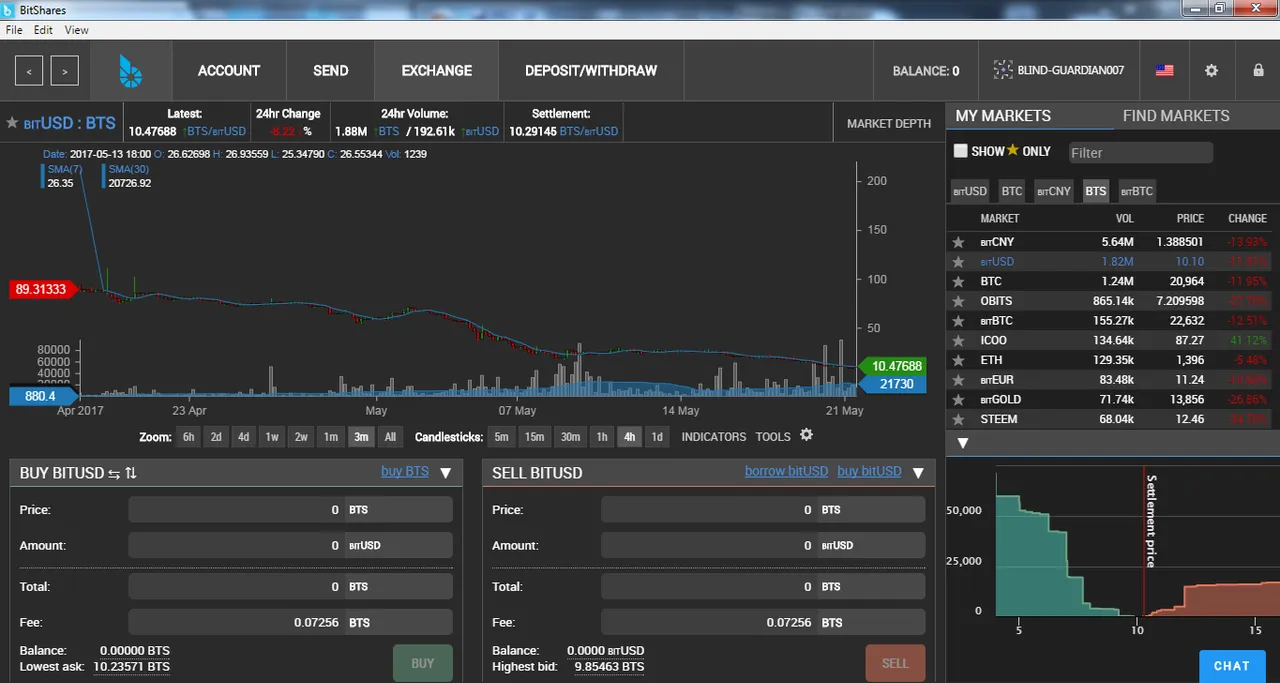Screen dimensions: 1280x683
Task: Click the back navigation arrow button
Action: coord(29,71)
